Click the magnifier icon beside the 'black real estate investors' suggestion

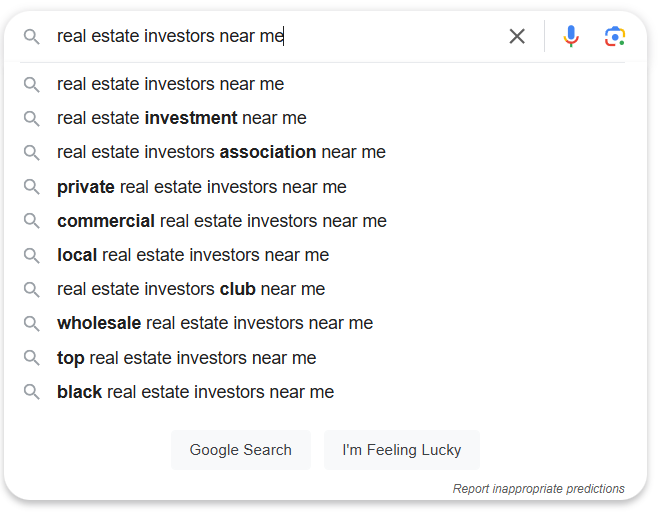(x=31, y=392)
